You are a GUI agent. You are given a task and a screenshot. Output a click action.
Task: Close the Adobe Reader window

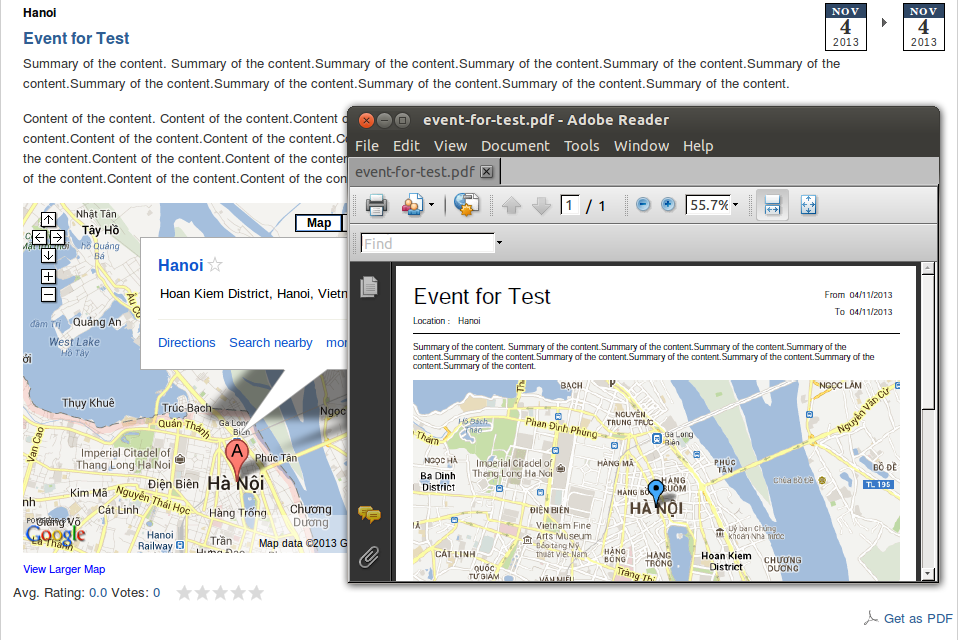pos(366,120)
